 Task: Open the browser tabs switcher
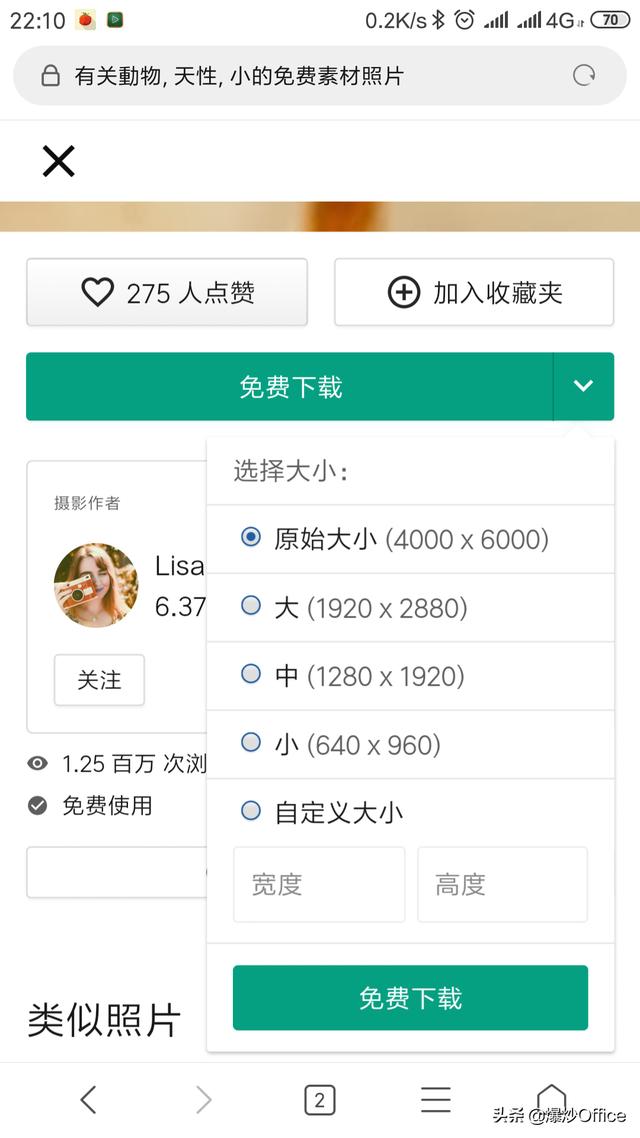click(x=319, y=1100)
